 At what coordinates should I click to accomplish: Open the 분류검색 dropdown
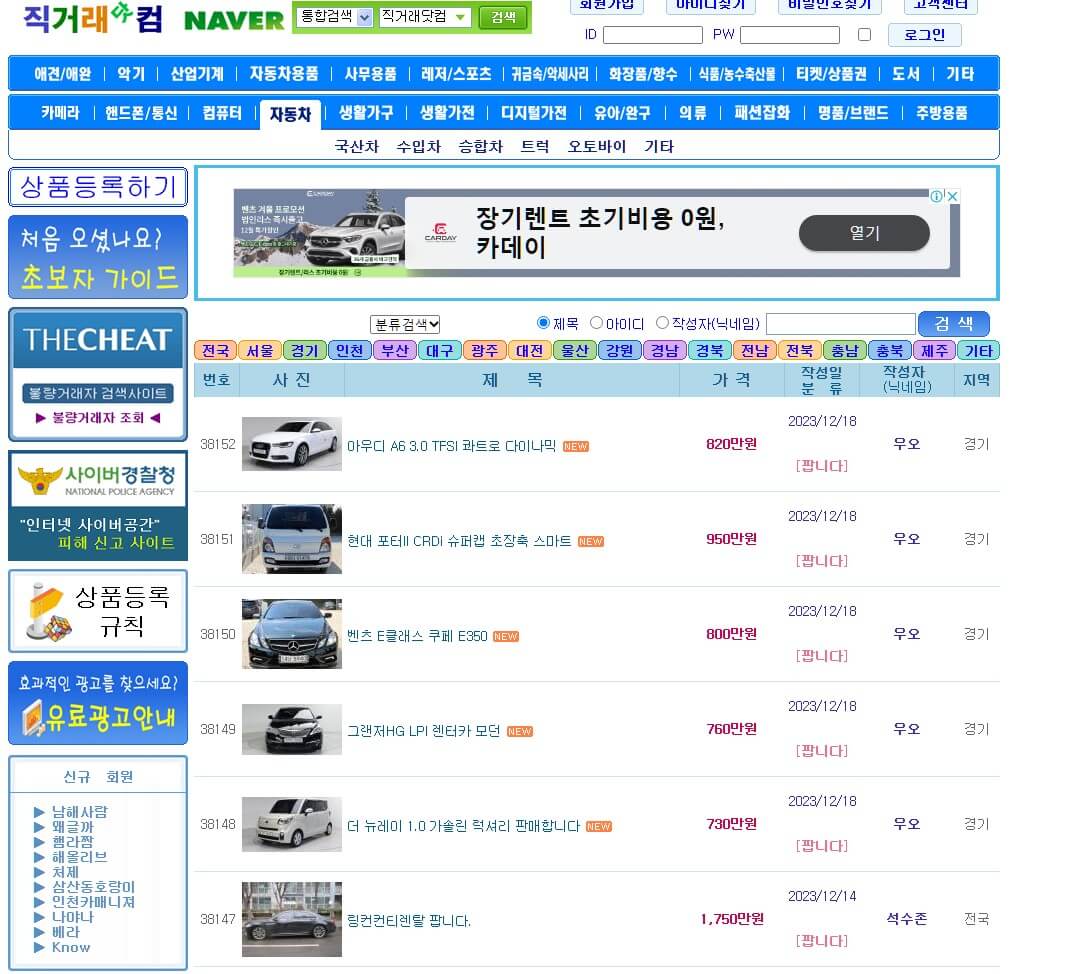coord(405,324)
